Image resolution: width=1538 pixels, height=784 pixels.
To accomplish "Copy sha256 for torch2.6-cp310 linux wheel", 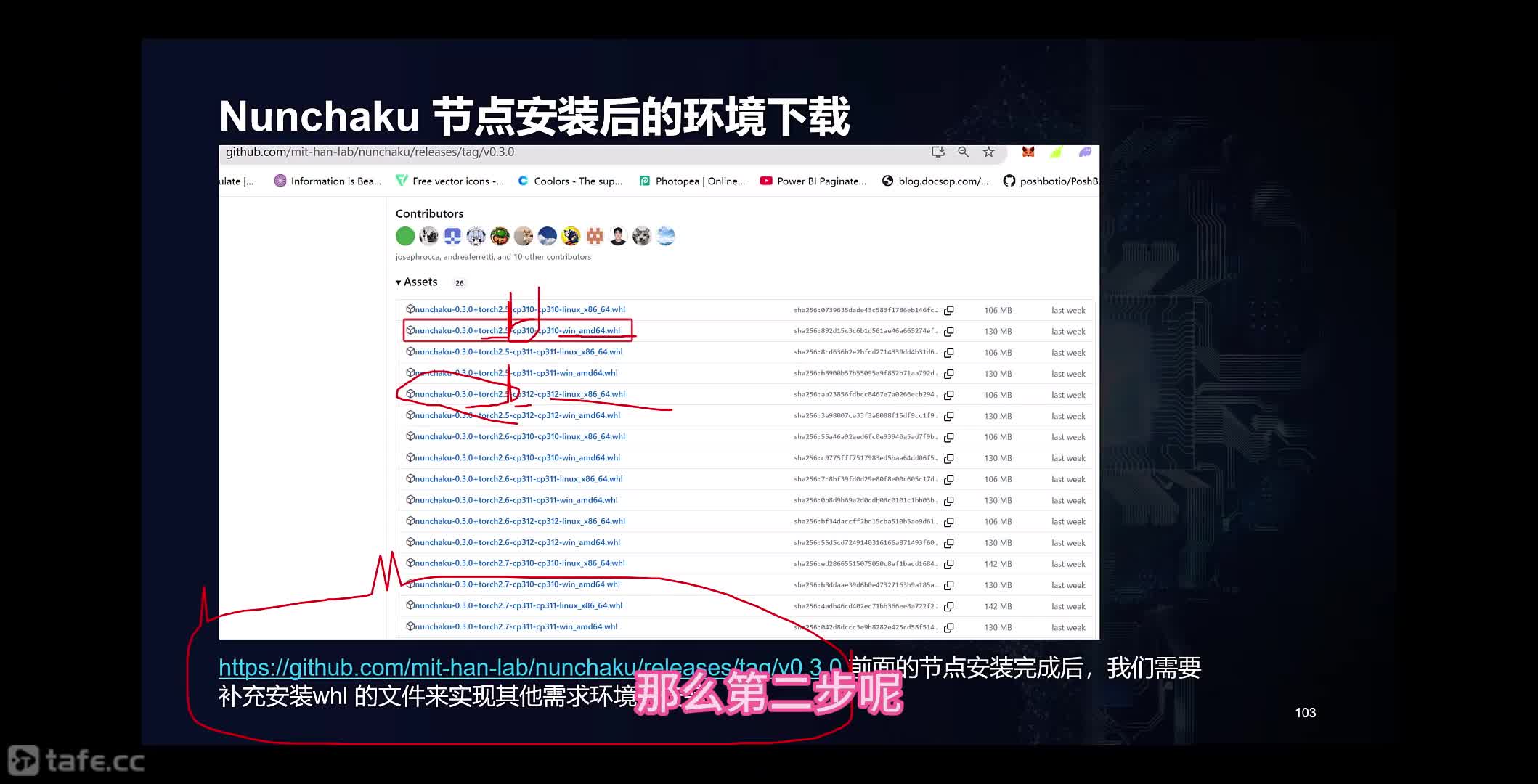I will click(948, 437).
